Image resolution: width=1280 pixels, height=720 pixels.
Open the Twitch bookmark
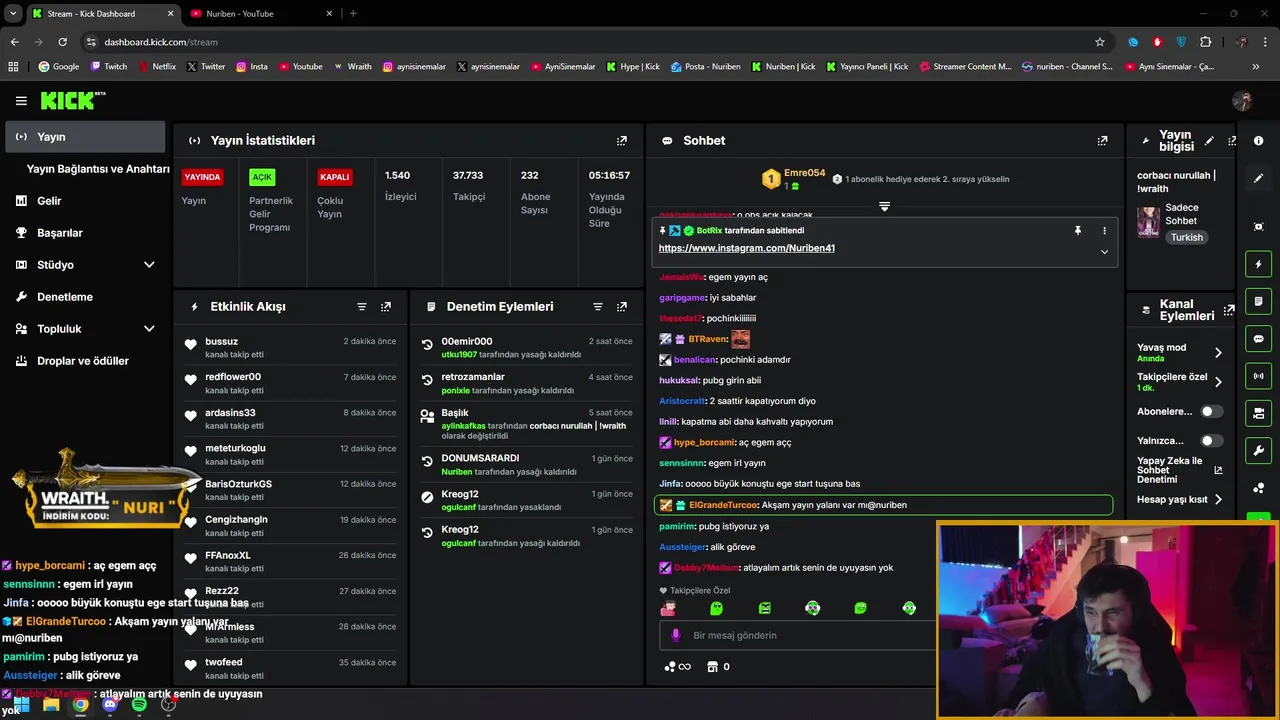coord(109,67)
